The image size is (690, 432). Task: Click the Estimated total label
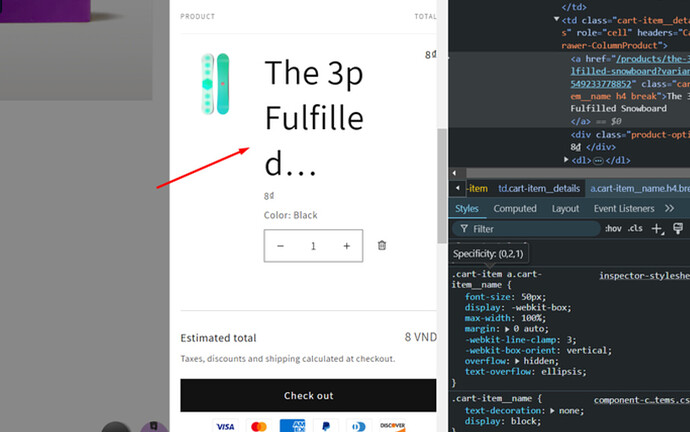pos(218,338)
